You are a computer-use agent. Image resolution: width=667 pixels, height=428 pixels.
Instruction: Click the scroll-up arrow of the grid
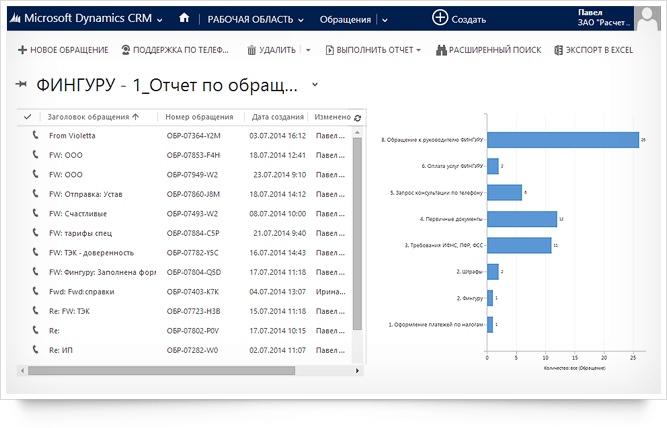358,133
